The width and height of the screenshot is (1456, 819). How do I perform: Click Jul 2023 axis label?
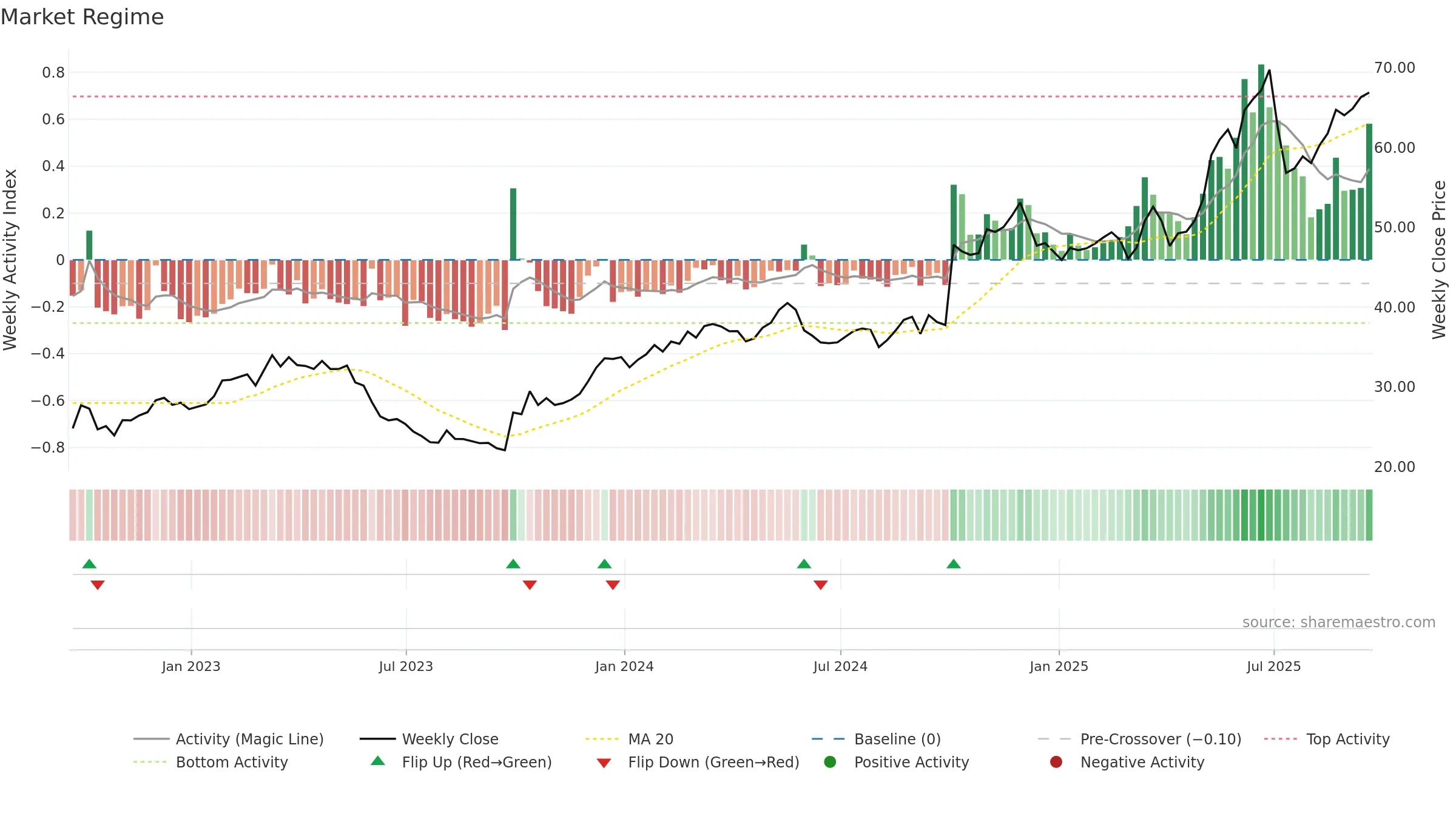[406, 666]
